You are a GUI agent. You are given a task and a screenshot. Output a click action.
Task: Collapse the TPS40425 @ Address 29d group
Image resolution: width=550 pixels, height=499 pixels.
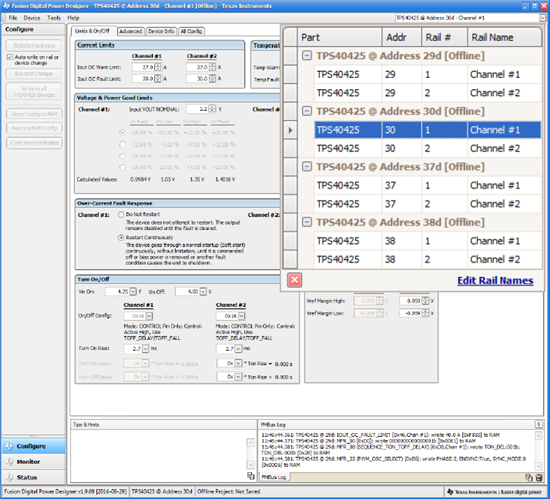coord(307,56)
